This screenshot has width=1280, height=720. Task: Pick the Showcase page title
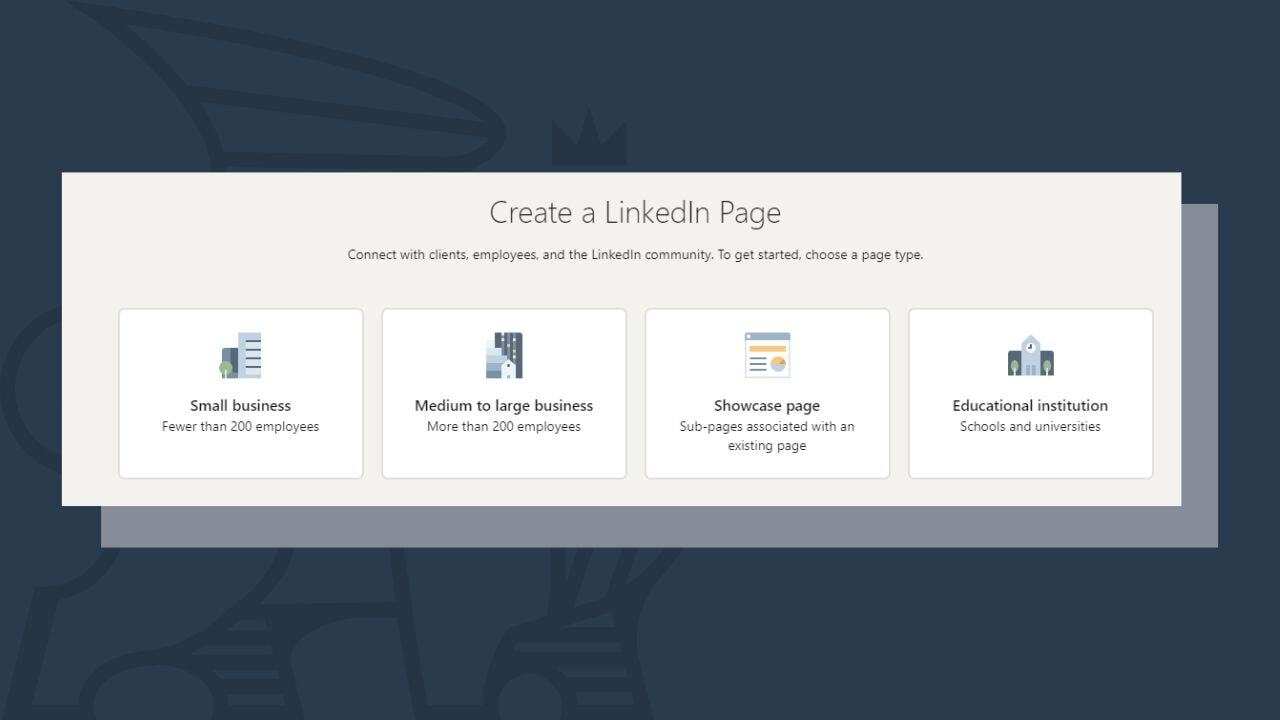767,405
